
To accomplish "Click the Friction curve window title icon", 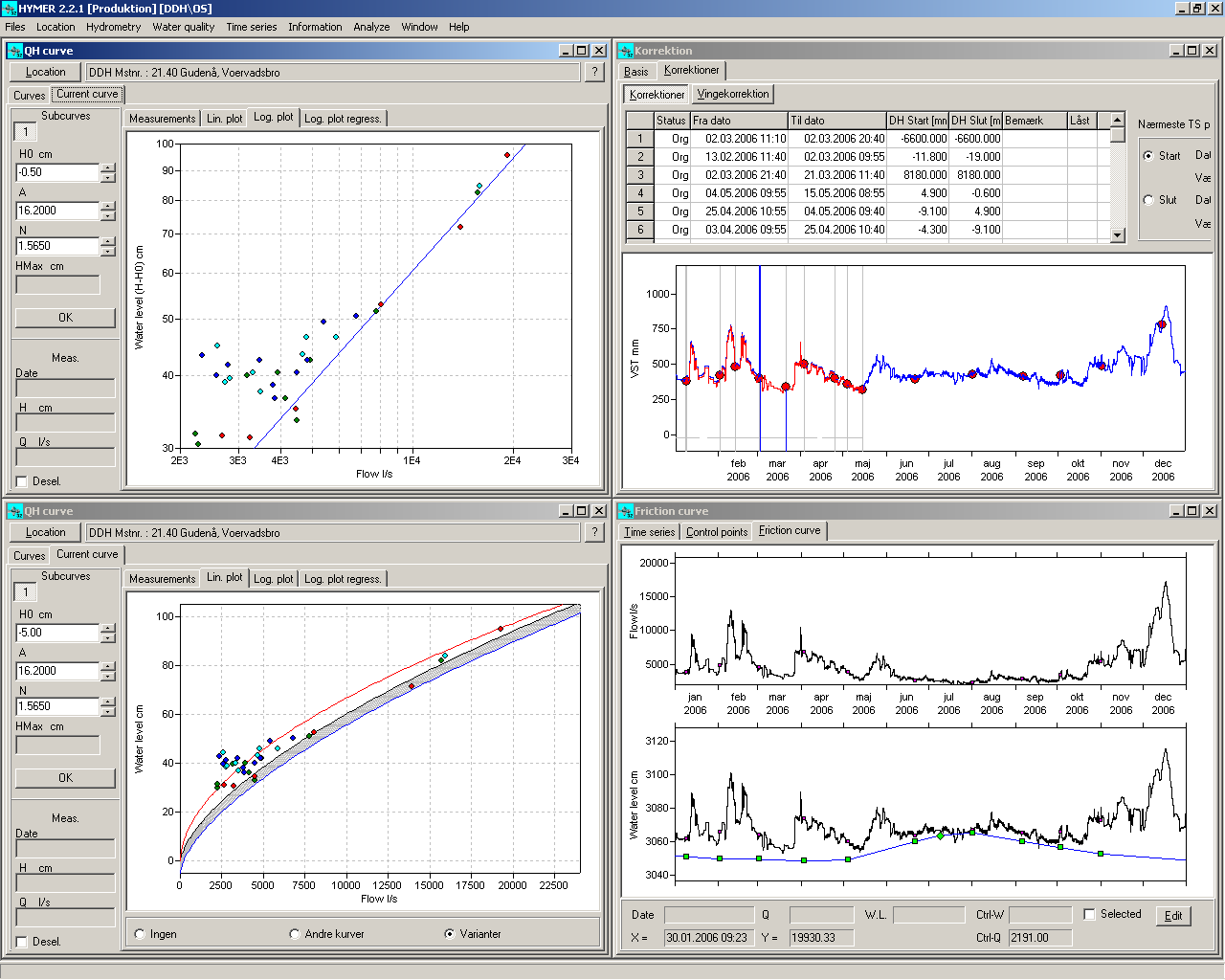I will (x=625, y=511).
